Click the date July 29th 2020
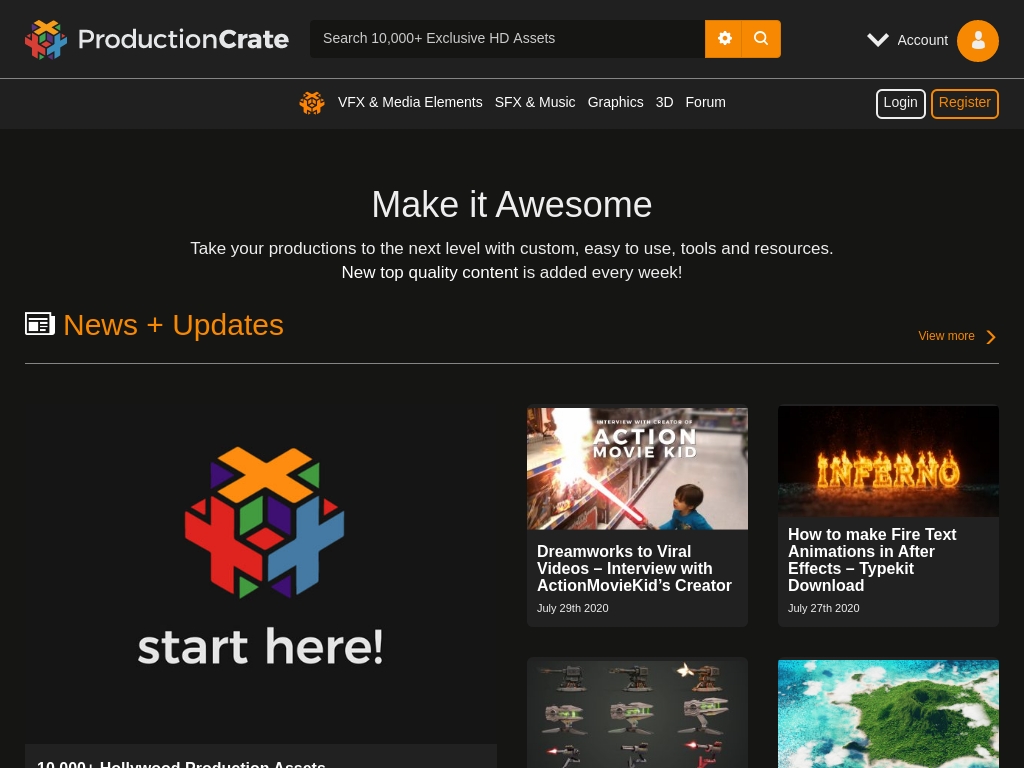 [x=573, y=608]
